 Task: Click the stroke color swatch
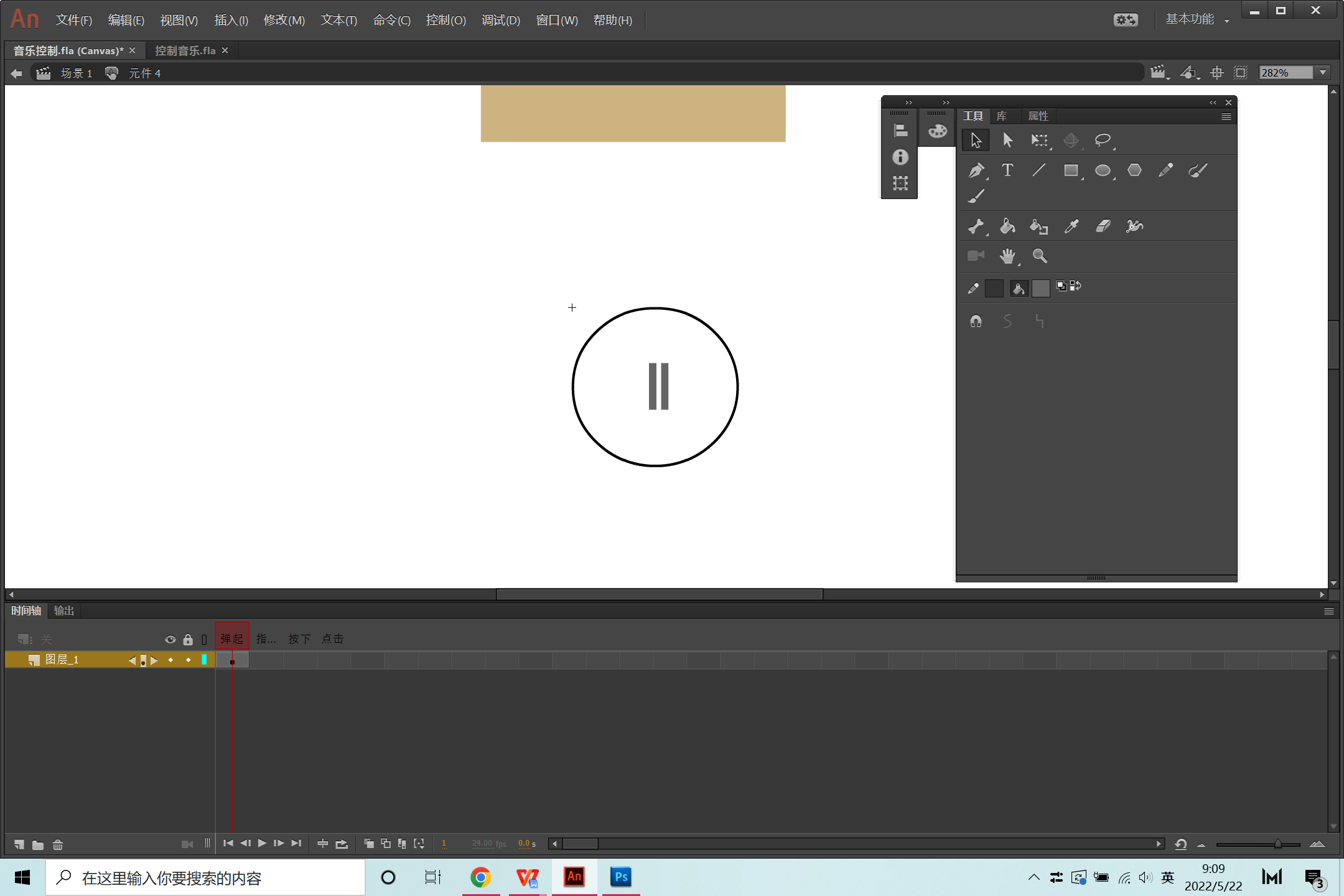994,288
